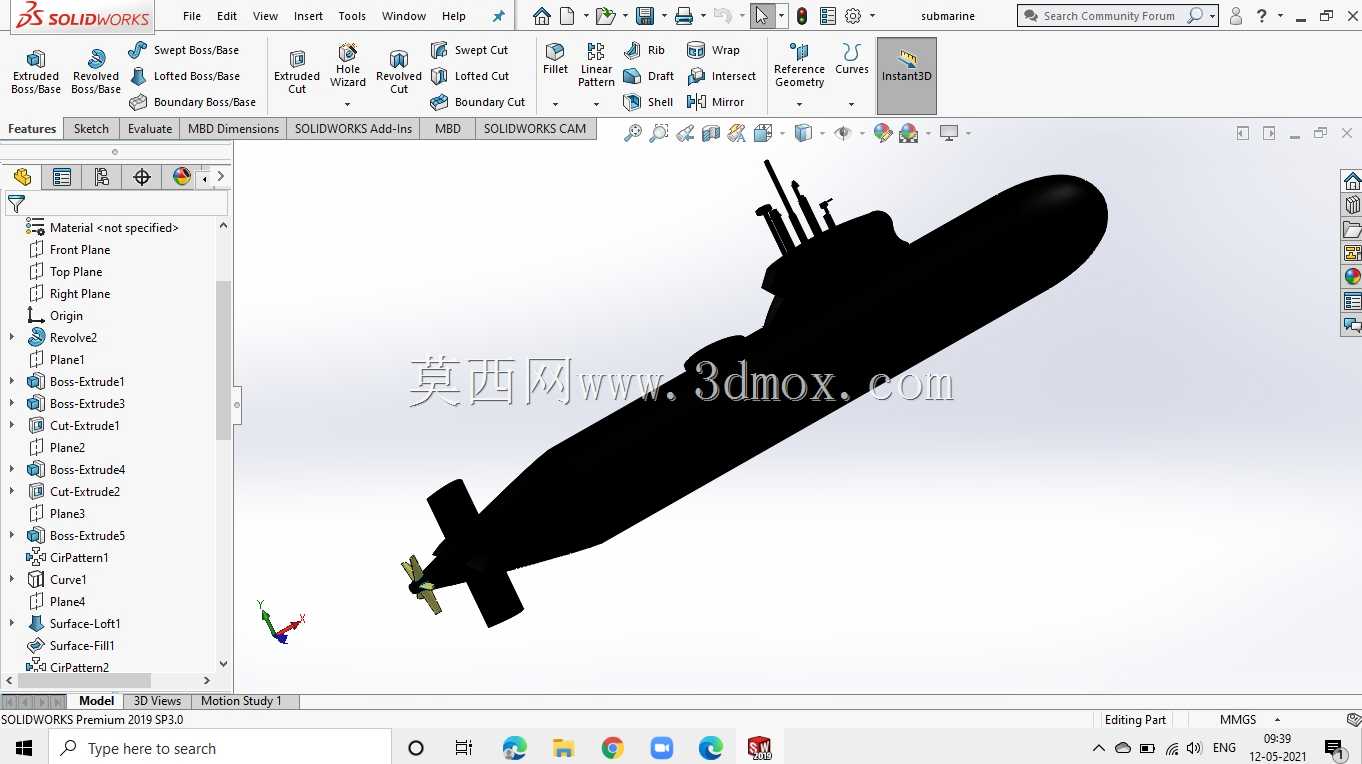This screenshot has width=1362, height=764.
Task: Choose Boundary Boss/Base feature
Action: click(193, 102)
